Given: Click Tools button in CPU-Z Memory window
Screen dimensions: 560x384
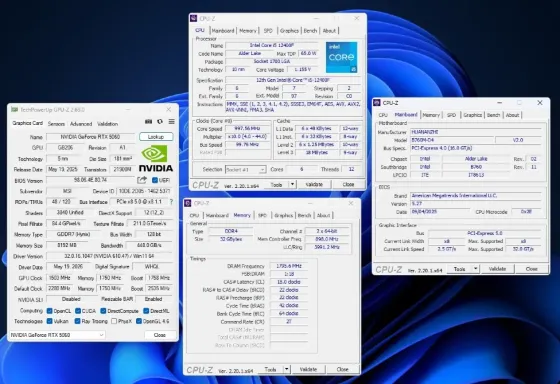Looking at the screenshot, I should 270,369.
